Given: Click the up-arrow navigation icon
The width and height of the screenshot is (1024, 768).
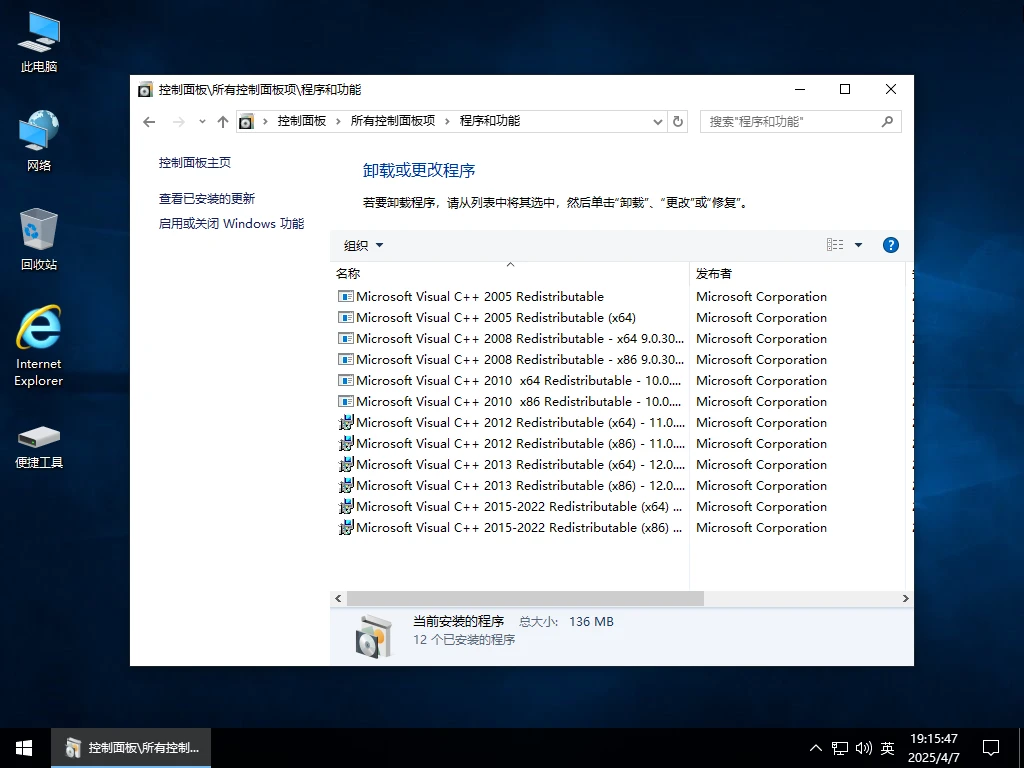Looking at the screenshot, I should click(x=222, y=121).
